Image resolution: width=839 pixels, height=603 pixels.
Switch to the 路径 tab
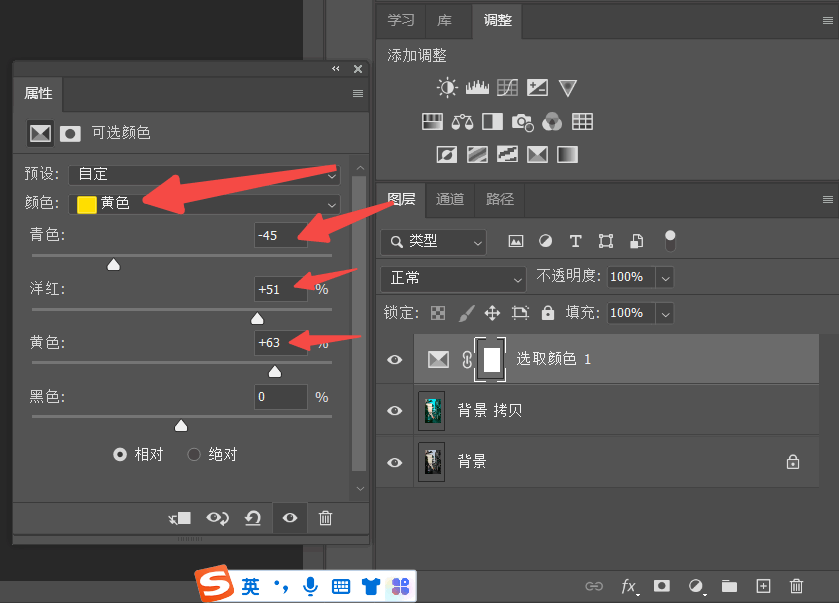(x=500, y=199)
